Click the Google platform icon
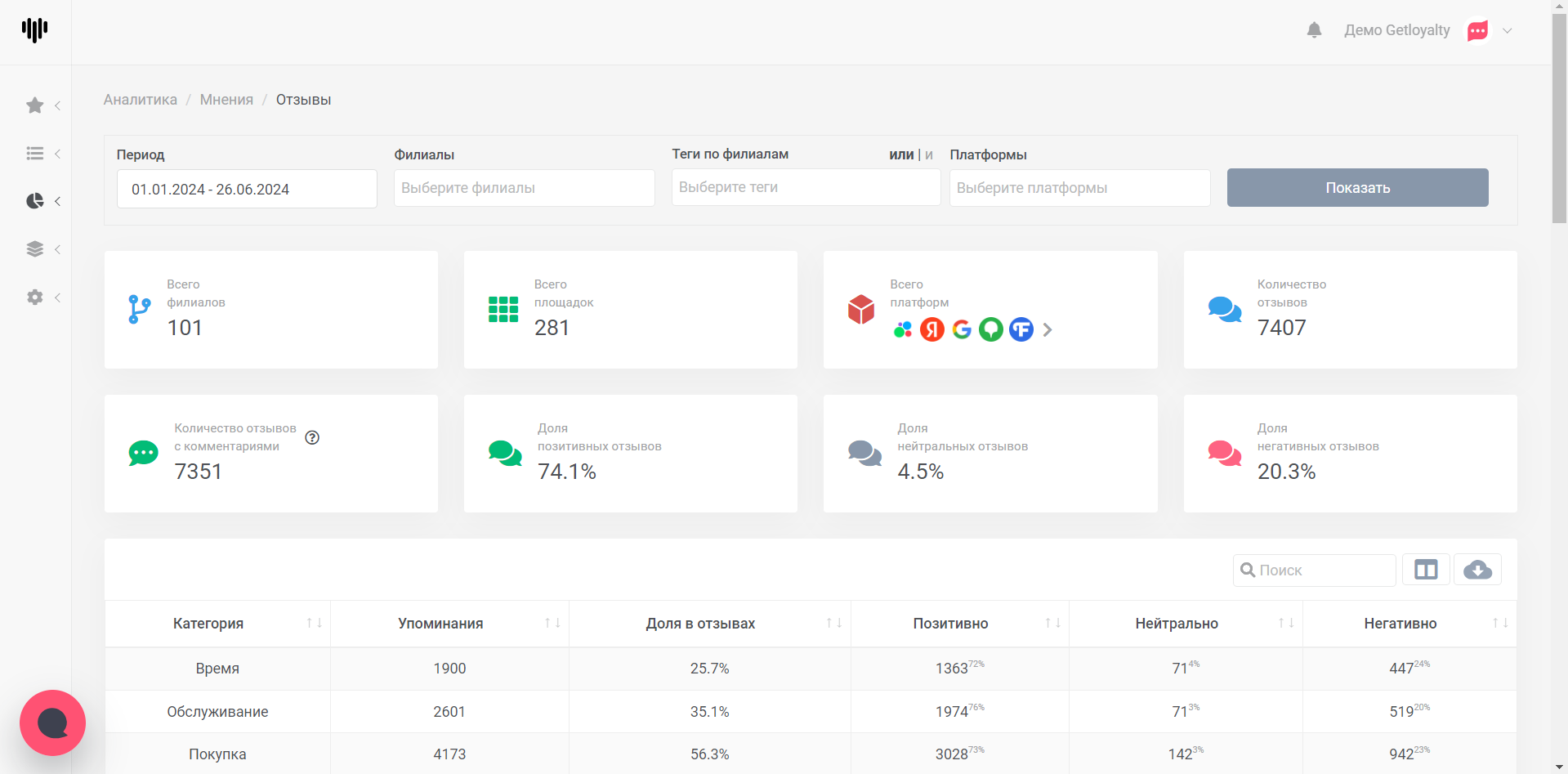Viewport: 1568px width, 774px height. pos(962,329)
